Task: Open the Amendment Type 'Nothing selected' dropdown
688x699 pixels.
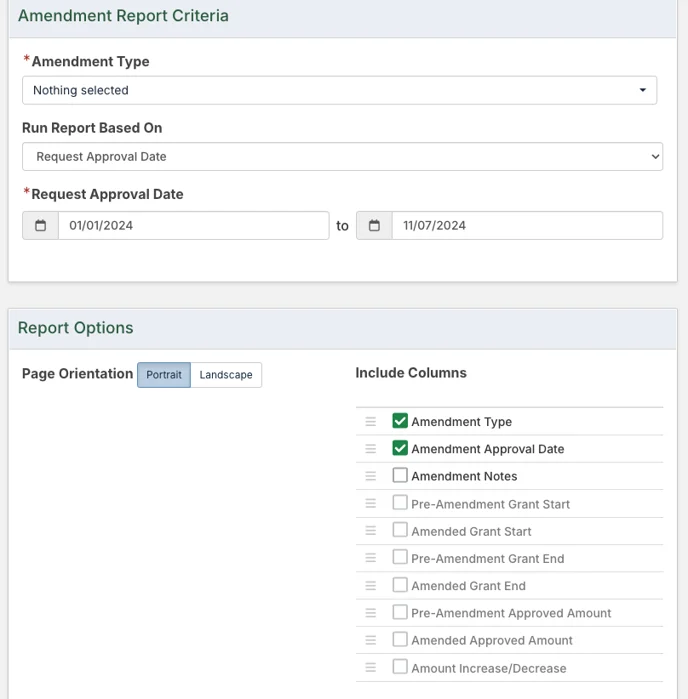Action: (339, 90)
